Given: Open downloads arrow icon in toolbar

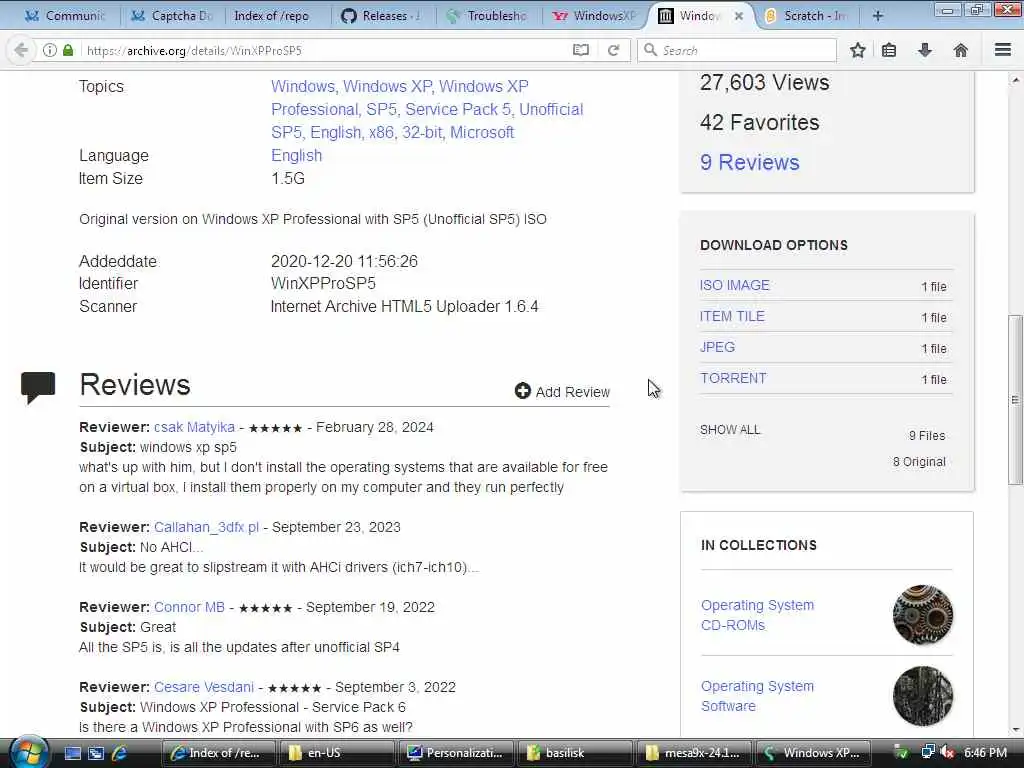Looking at the screenshot, I should 925,50.
